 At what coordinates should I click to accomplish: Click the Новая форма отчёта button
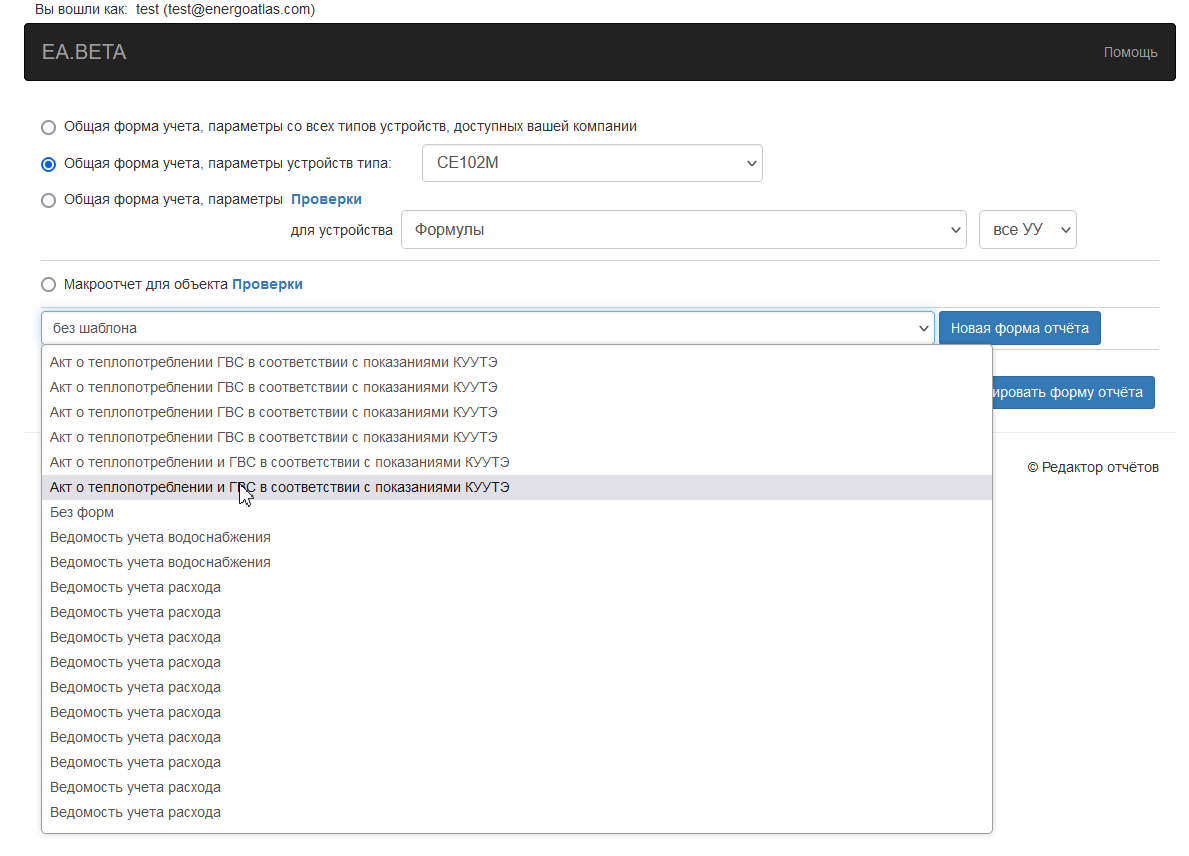coord(1019,328)
